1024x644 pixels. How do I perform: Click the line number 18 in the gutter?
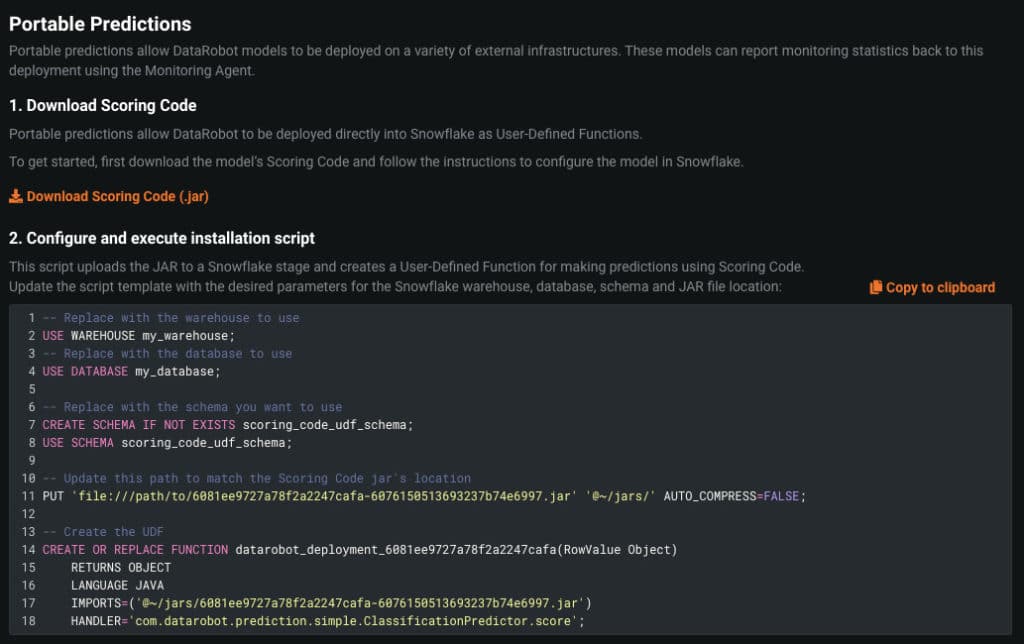click(x=29, y=621)
